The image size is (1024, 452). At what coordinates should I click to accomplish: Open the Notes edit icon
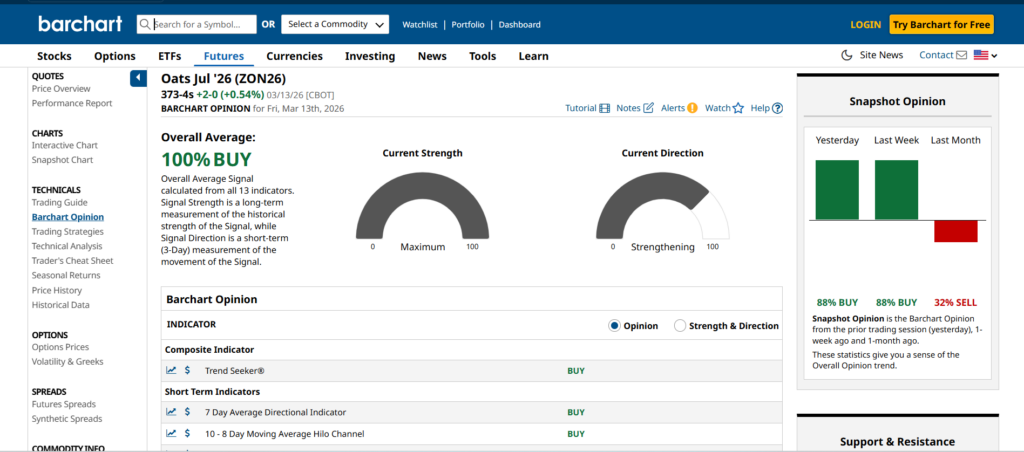point(648,108)
